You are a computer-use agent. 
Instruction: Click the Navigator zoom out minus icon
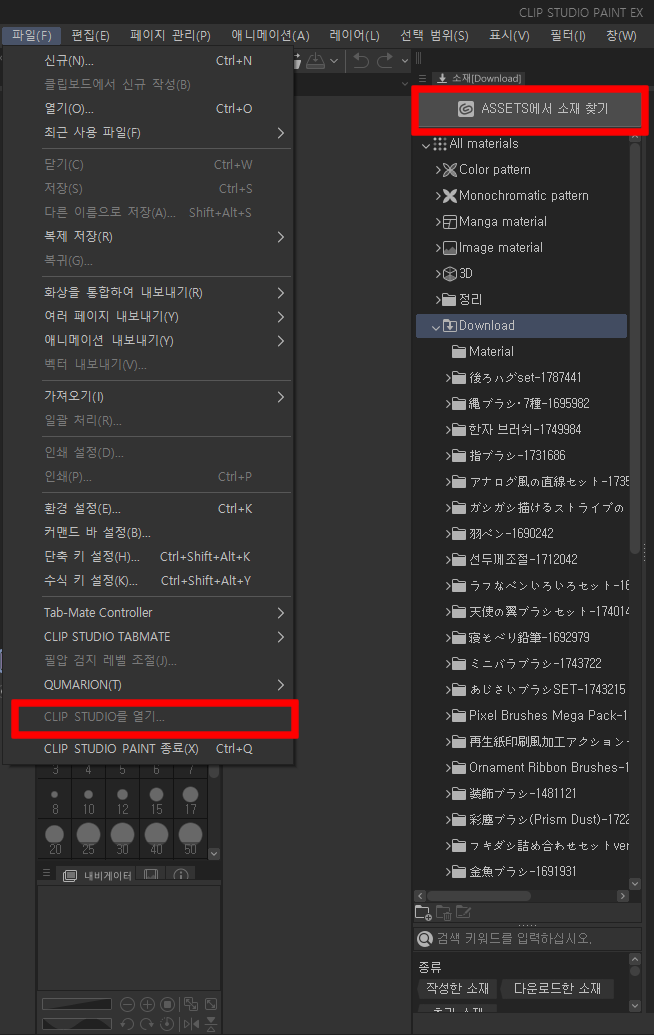pos(127,1005)
